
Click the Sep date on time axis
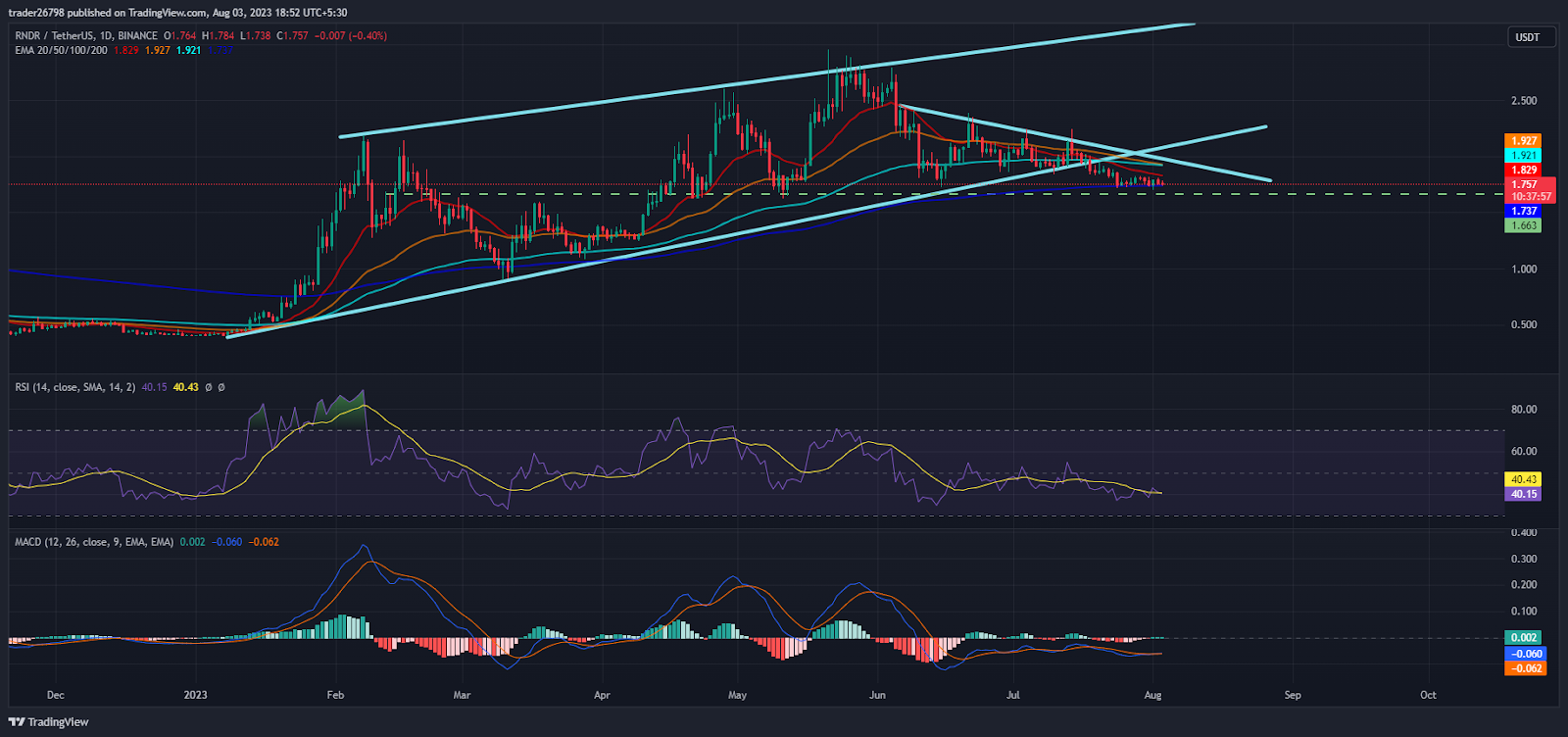pos(1293,695)
